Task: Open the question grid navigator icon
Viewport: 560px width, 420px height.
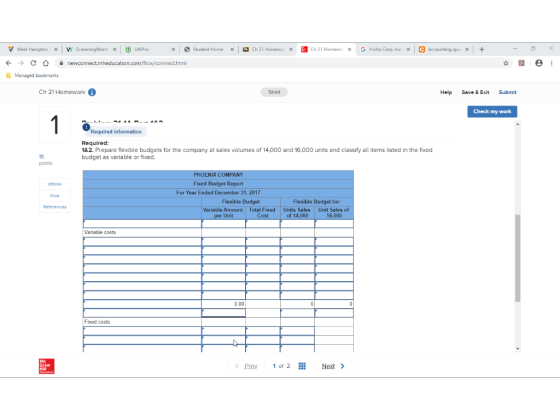Action: [302, 366]
